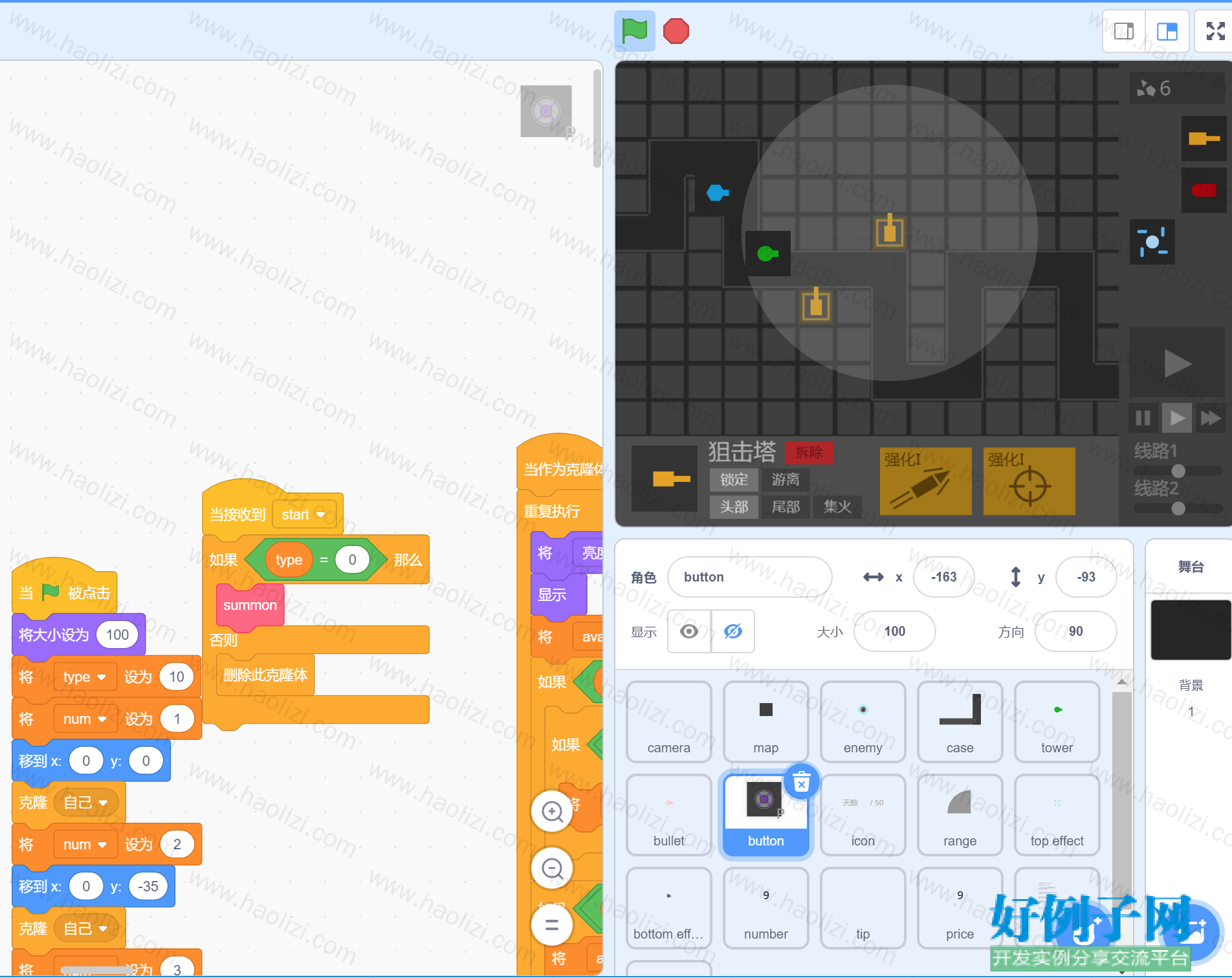
Task: Click the green flag to start
Action: [x=634, y=31]
